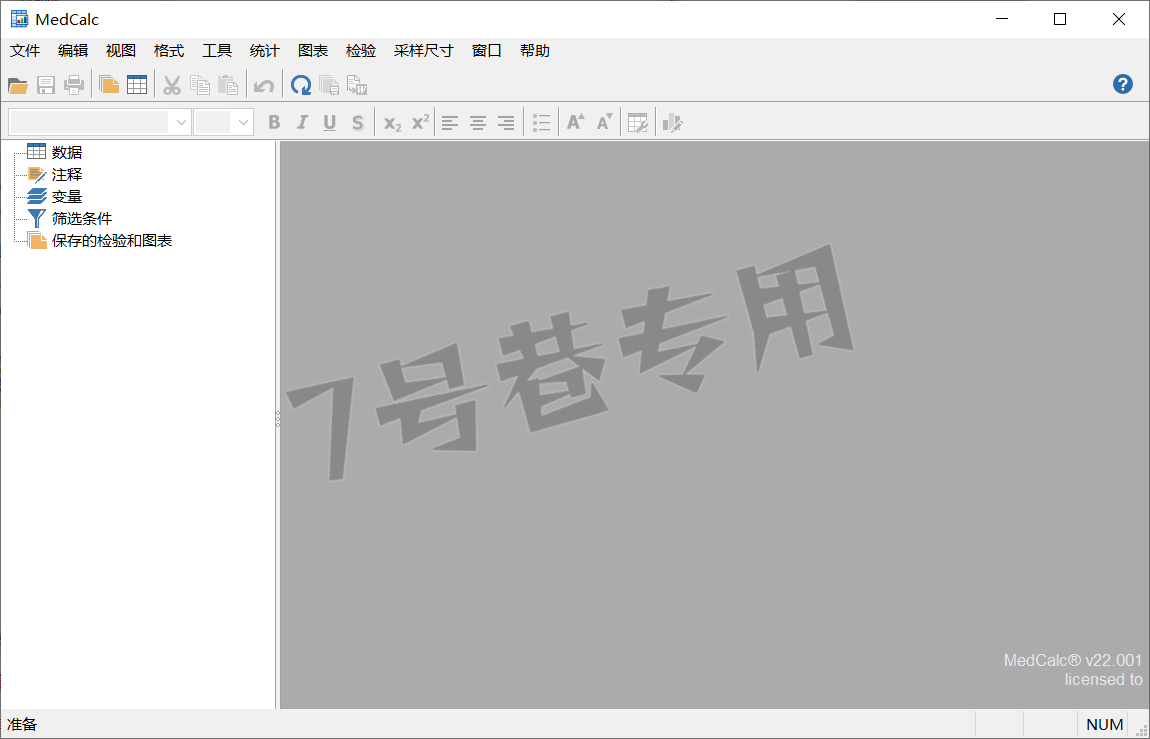This screenshot has width=1150, height=739.
Task: Open the 编辑 menu
Action: tap(73, 51)
